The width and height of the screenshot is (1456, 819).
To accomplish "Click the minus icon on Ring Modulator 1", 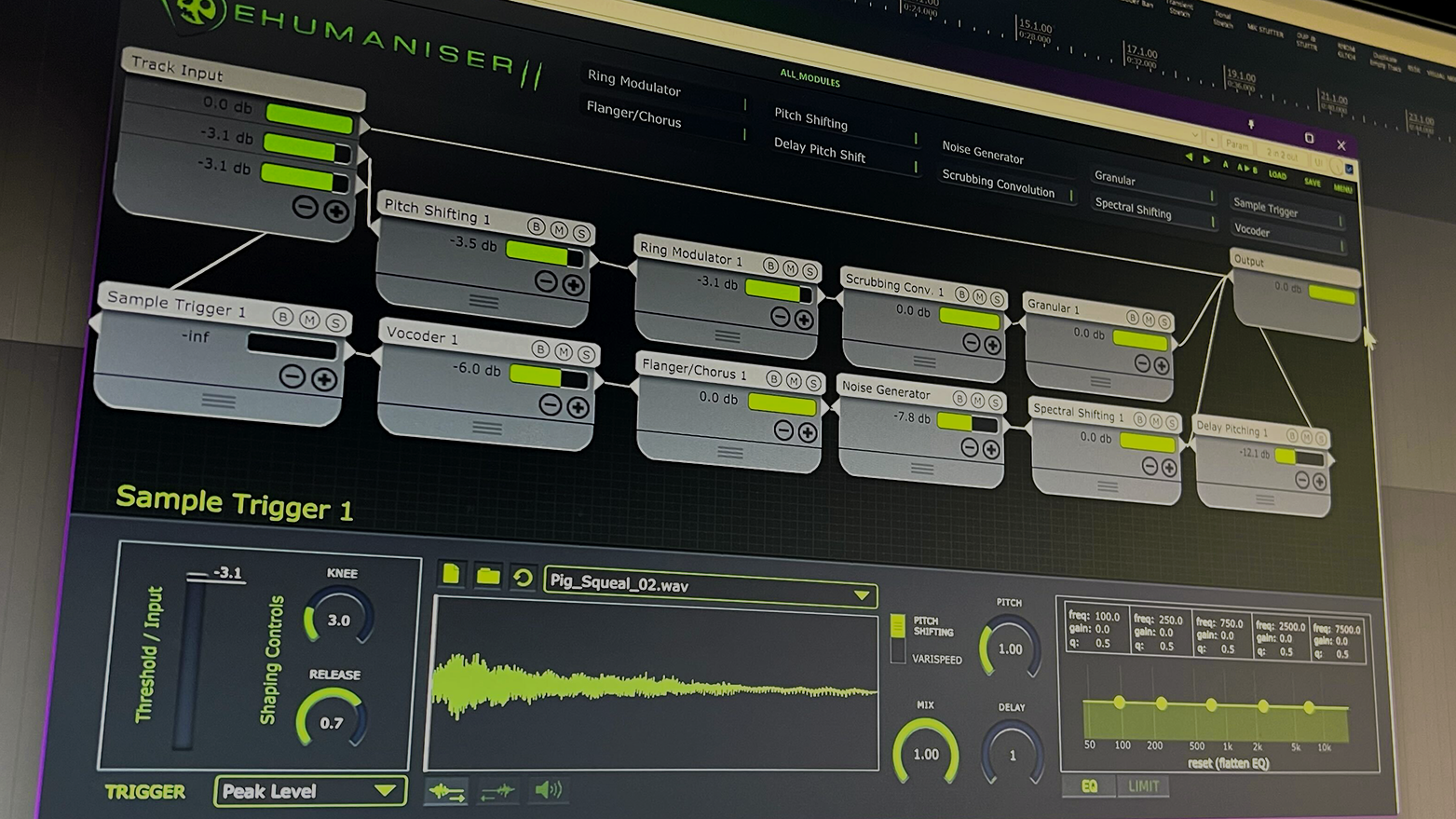I will click(781, 317).
